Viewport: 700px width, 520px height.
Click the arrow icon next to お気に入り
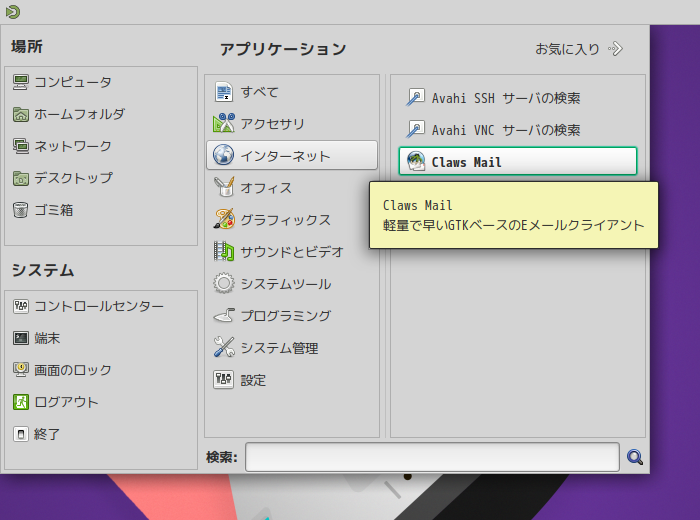click(616, 49)
